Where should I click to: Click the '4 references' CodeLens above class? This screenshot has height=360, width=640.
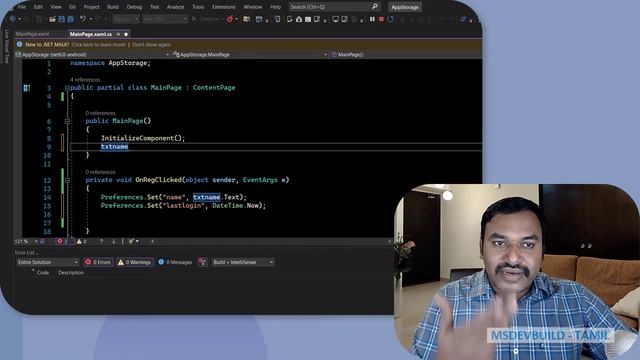tap(85, 80)
